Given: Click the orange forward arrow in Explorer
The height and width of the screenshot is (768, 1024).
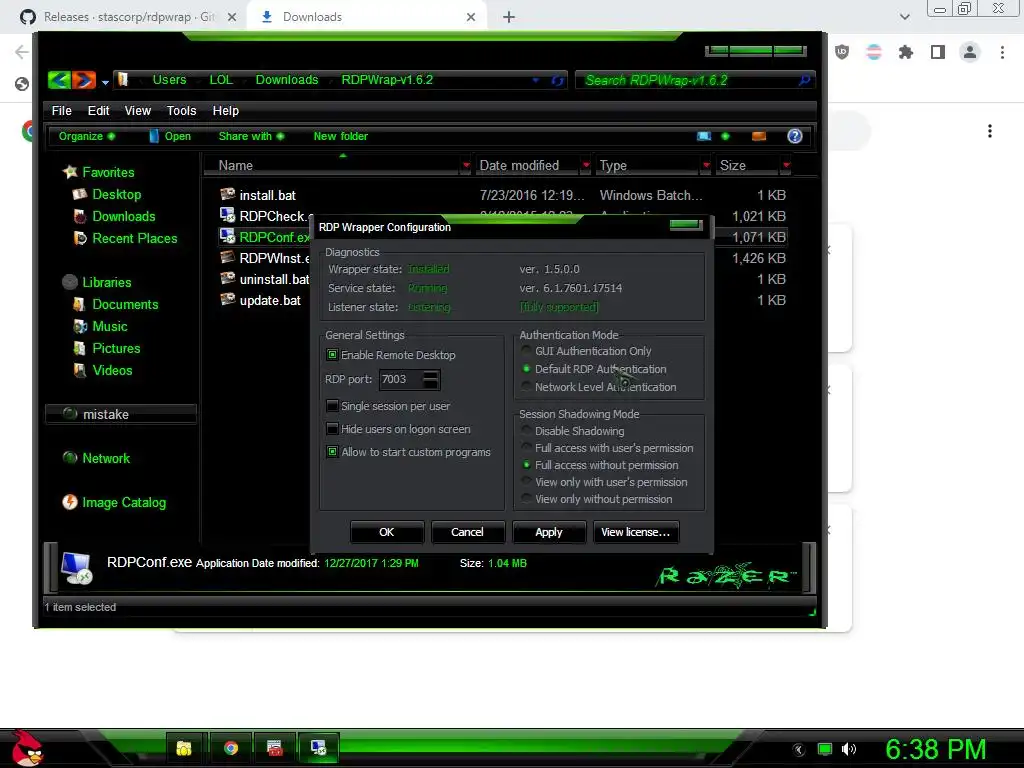Looking at the screenshot, I should (x=84, y=80).
